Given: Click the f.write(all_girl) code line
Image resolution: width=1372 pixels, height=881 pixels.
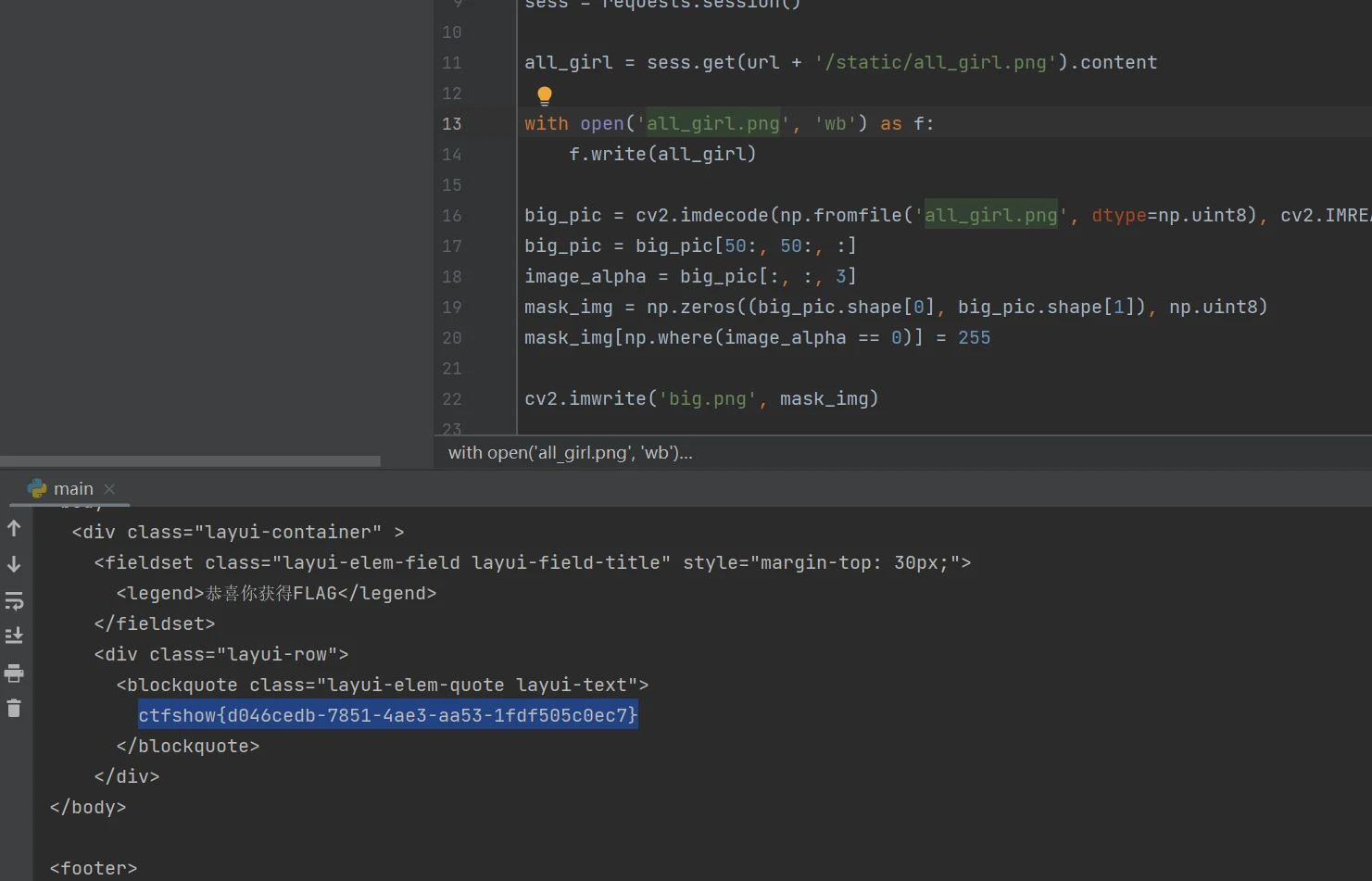Looking at the screenshot, I should click(x=662, y=155).
